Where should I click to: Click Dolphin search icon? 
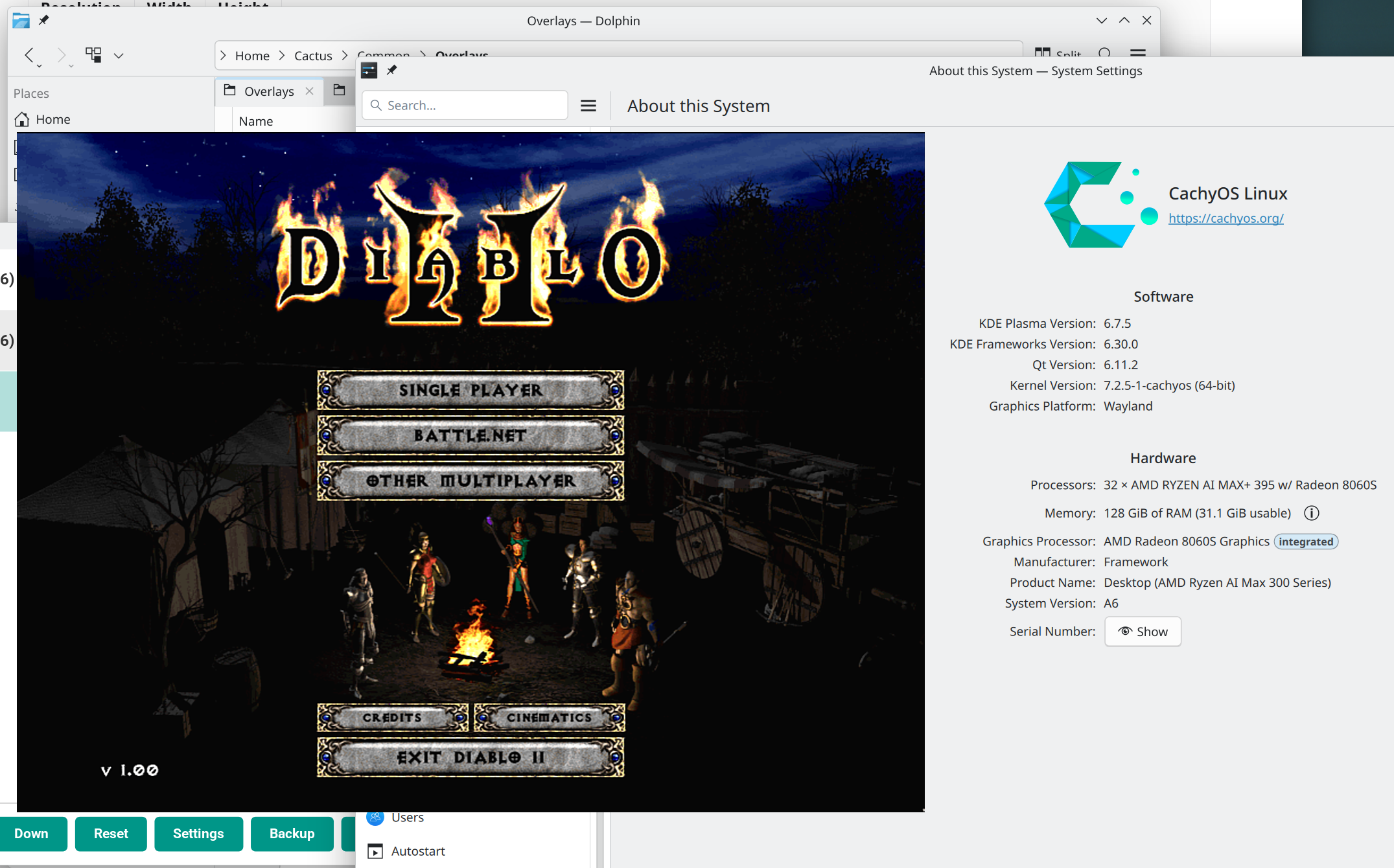click(1105, 53)
